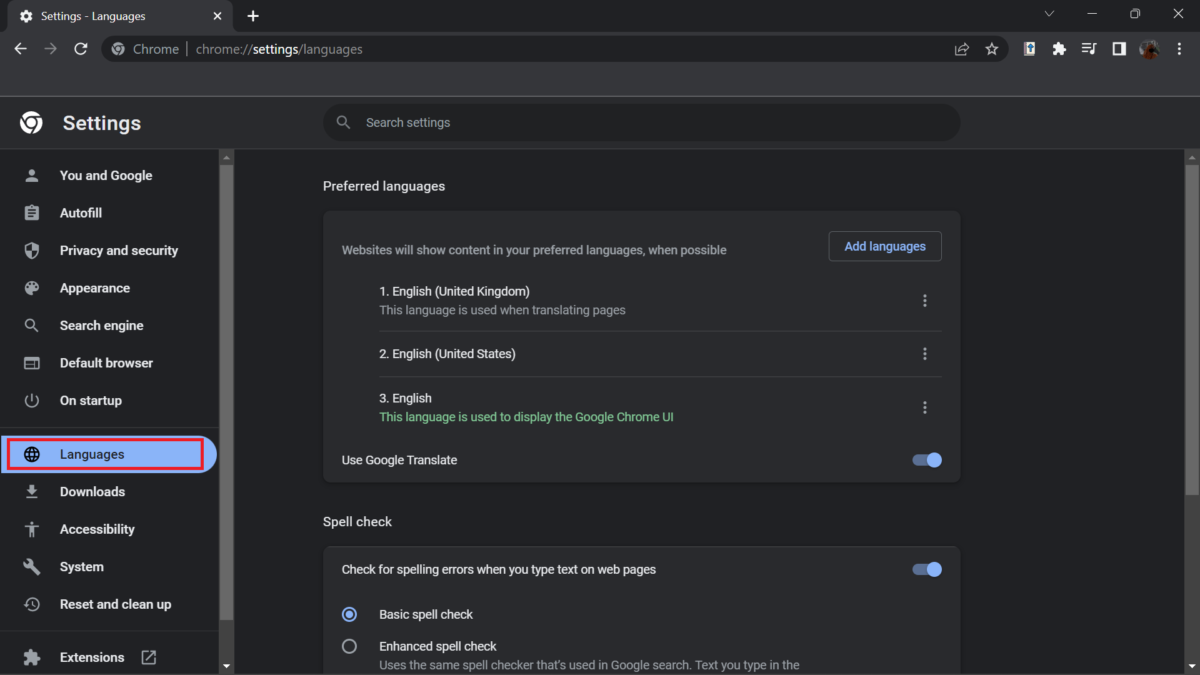Select Enhanced spell check radio button
This screenshot has height=675, width=1200.
349,646
